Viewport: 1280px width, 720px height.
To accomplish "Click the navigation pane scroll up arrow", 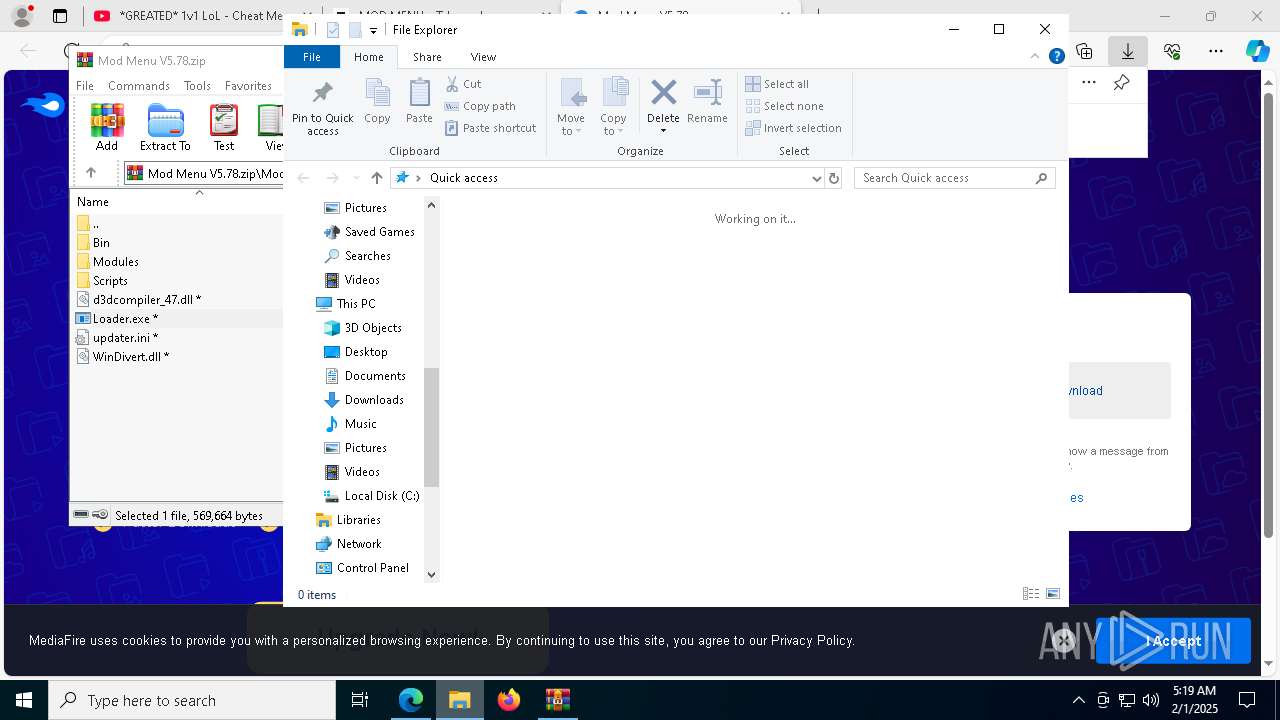I will (x=431, y=205).
